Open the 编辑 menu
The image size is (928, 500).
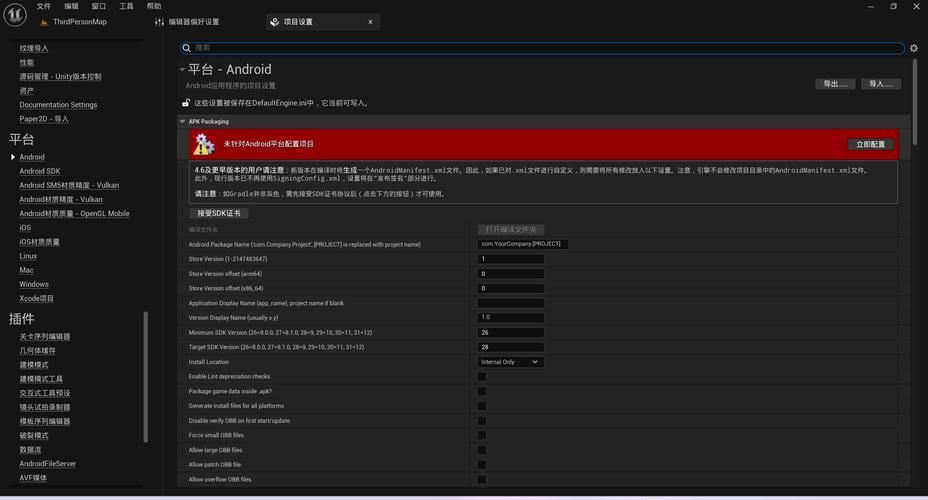tap(72, 6)
